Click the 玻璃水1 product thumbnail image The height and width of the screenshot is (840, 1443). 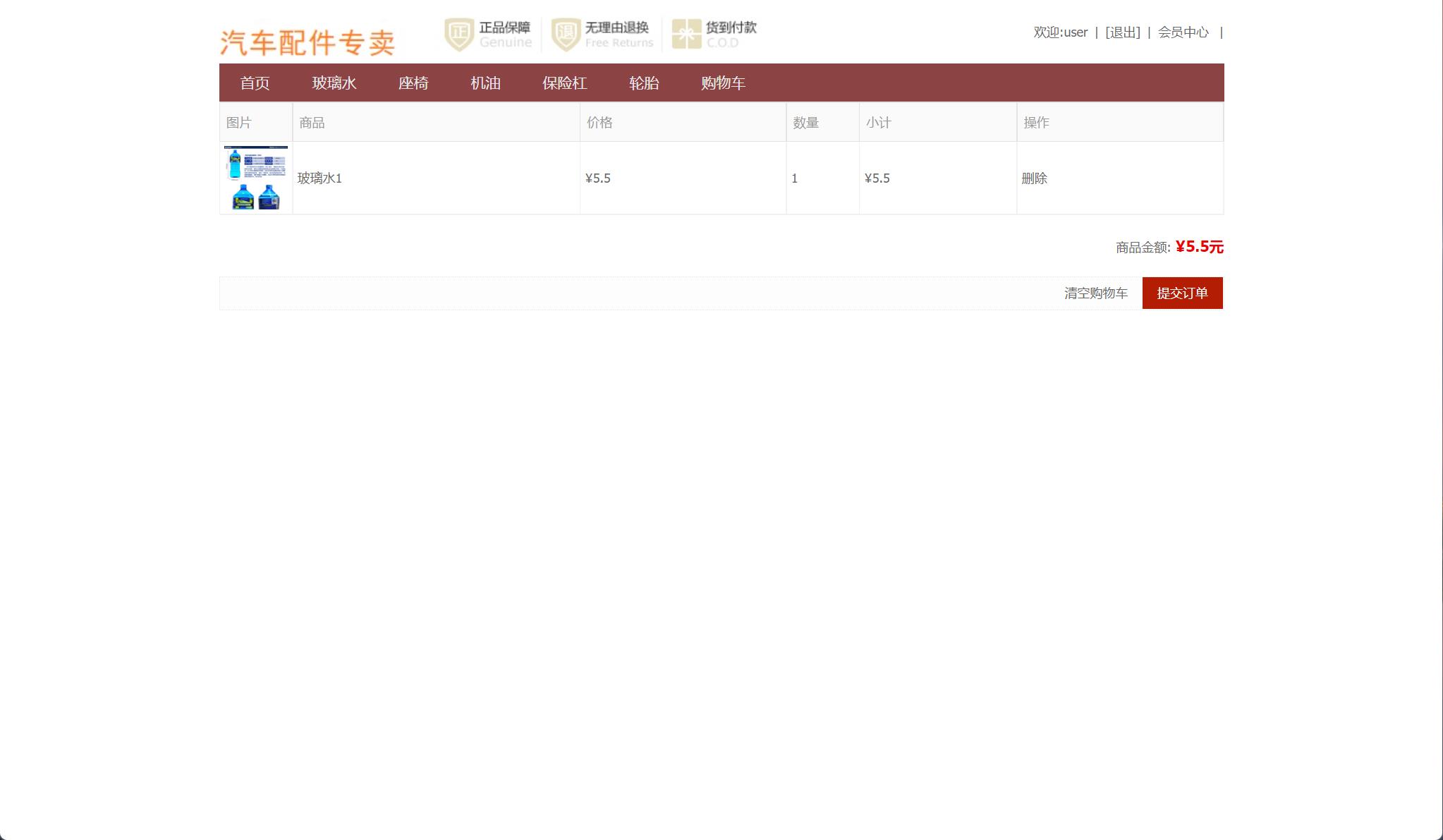click(x=255, y=178)
